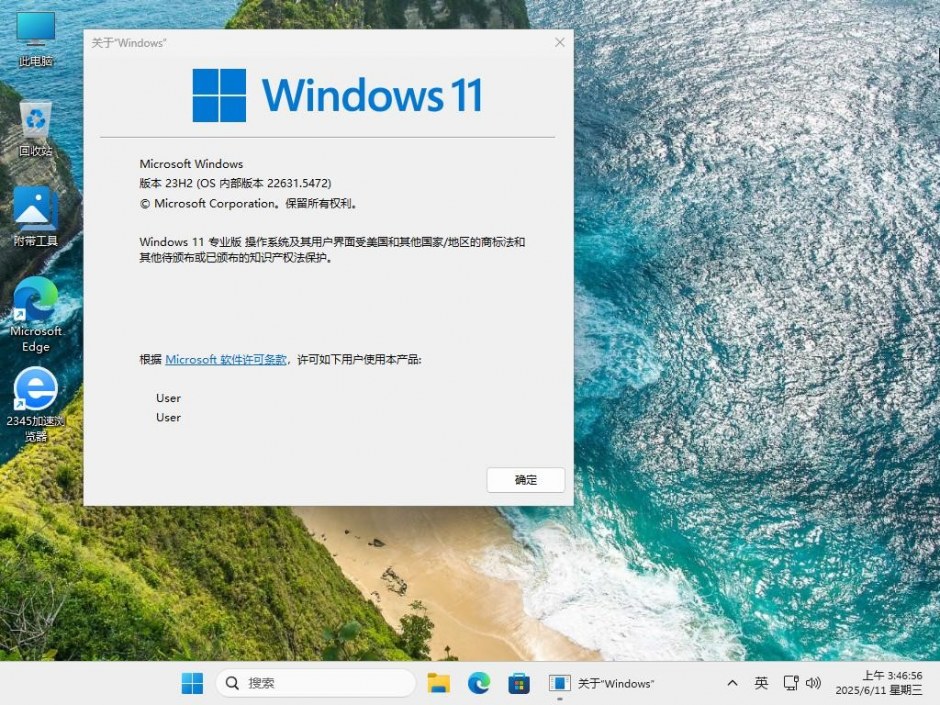
Task: Open the Microsoft 软件许可条款 link
Action: (226, 359)
